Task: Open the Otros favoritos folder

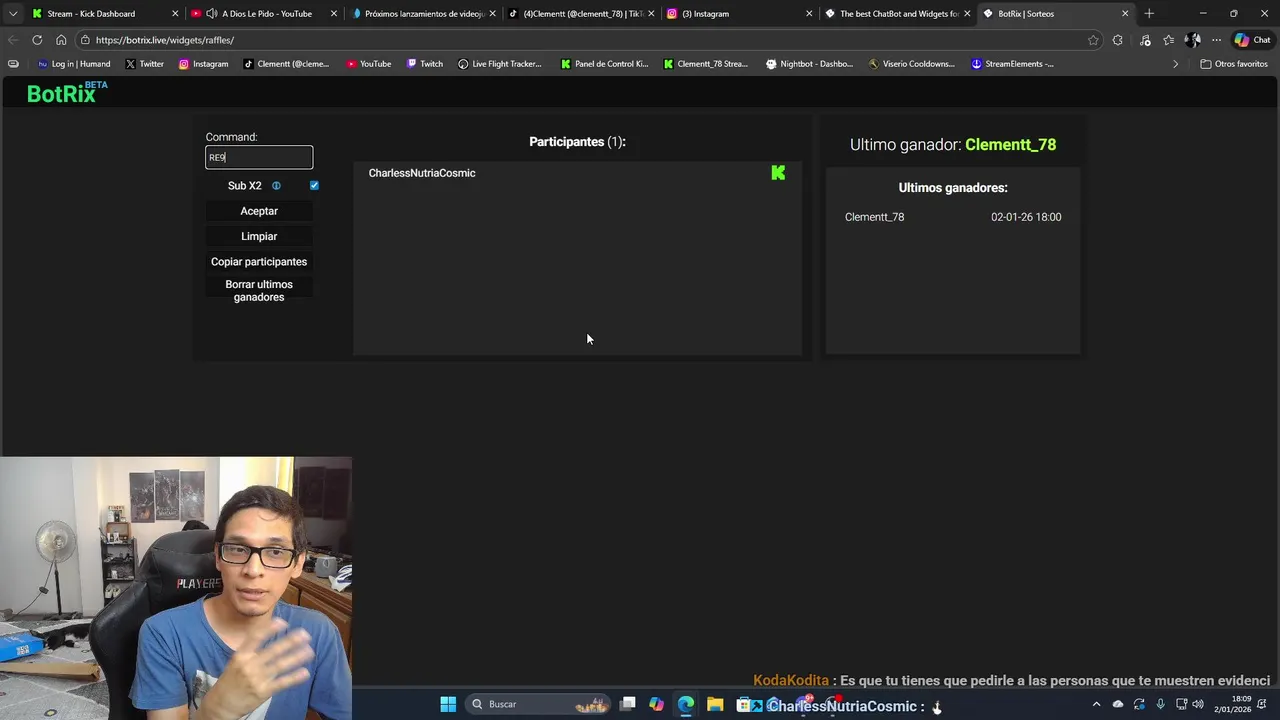Action: 1234,64
